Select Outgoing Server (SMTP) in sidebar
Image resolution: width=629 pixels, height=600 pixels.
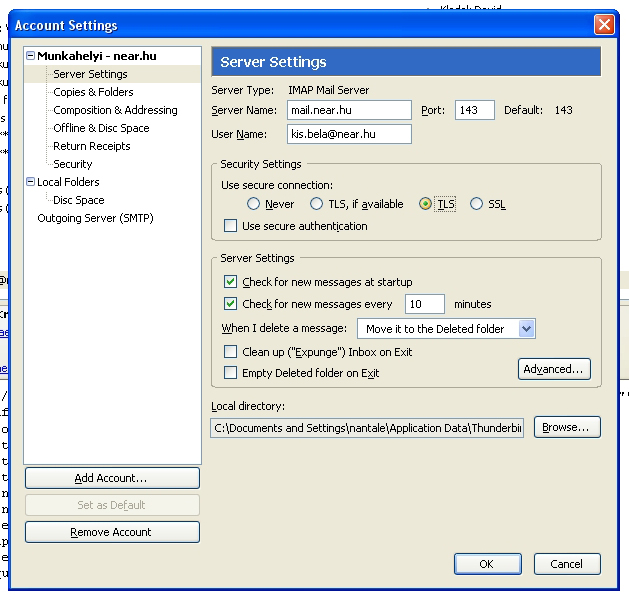pyautogui.click(x=95, y=218)
